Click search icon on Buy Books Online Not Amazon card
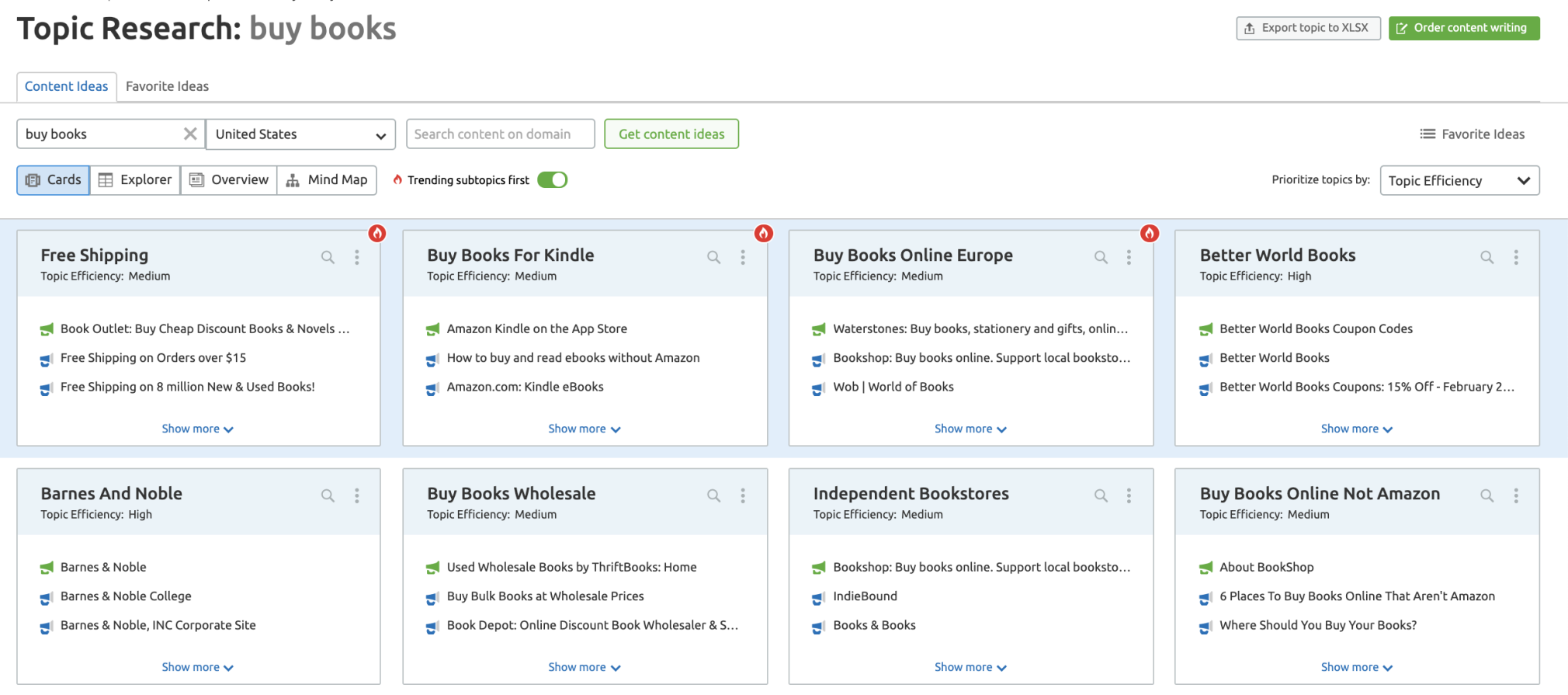 pos(1487,495)
